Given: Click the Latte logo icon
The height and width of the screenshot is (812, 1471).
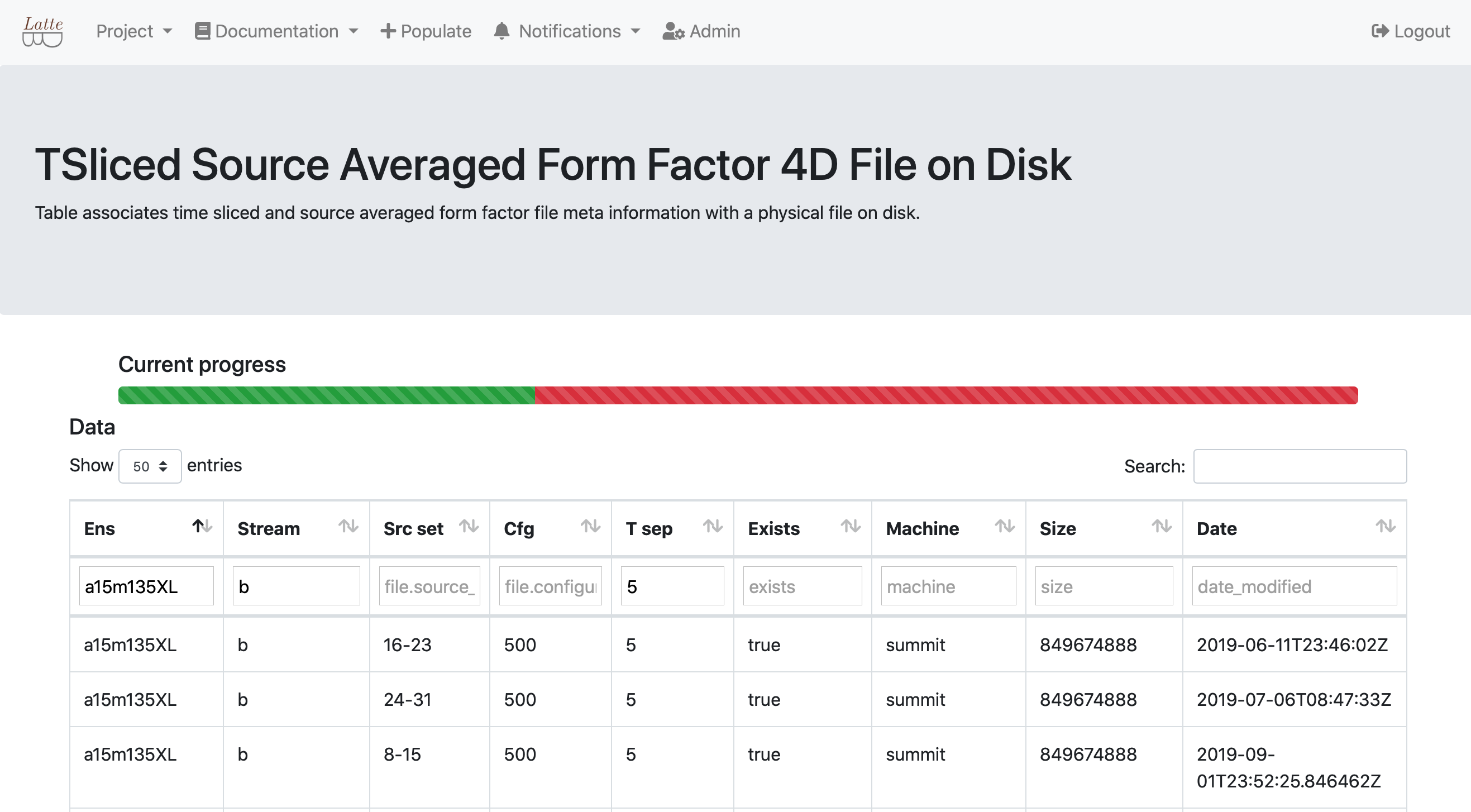Looking at the screenshot, I should pos(43,32).
